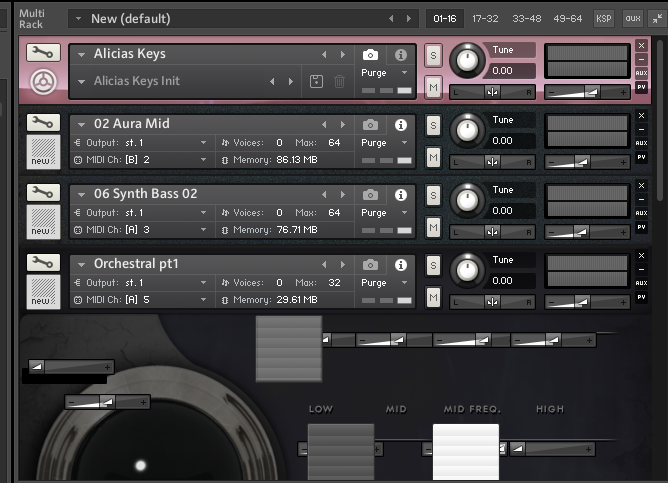Expand the 06 Synth Bass 02 name menu
The image size is (668, 483).
pos(81,195)
